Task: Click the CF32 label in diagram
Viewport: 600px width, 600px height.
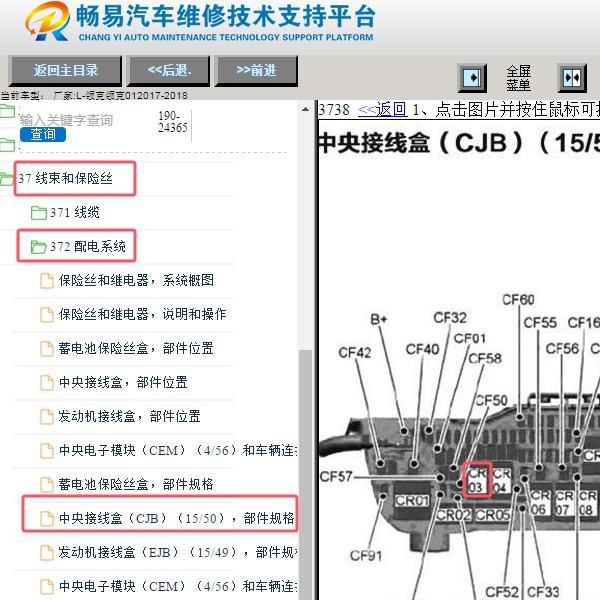Action: tap(450, 318)
